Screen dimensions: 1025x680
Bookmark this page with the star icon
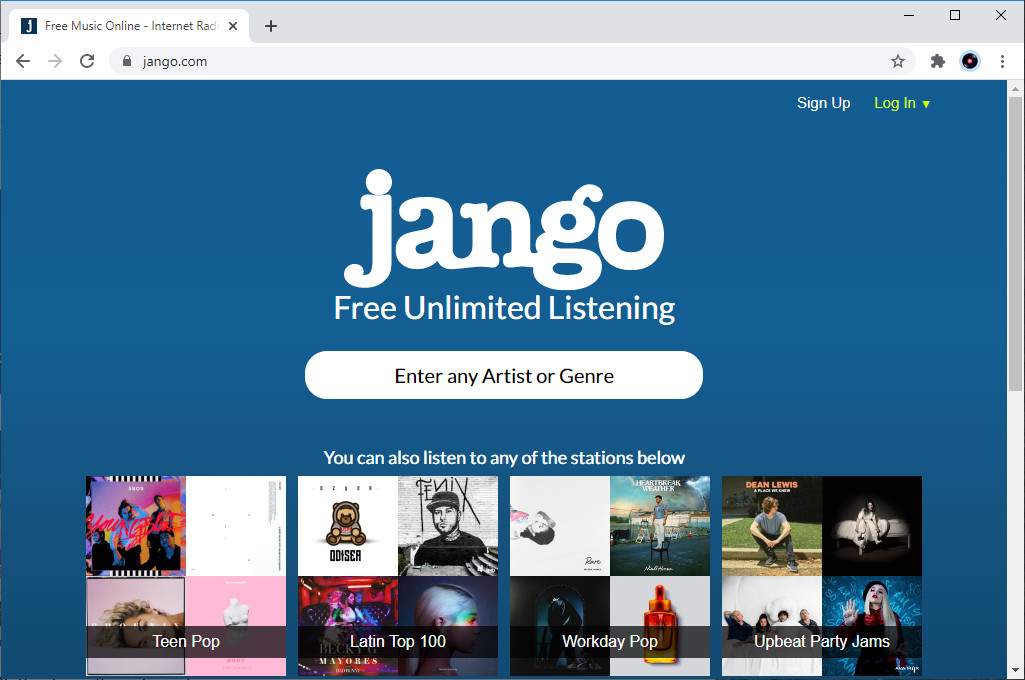(898, 61)
